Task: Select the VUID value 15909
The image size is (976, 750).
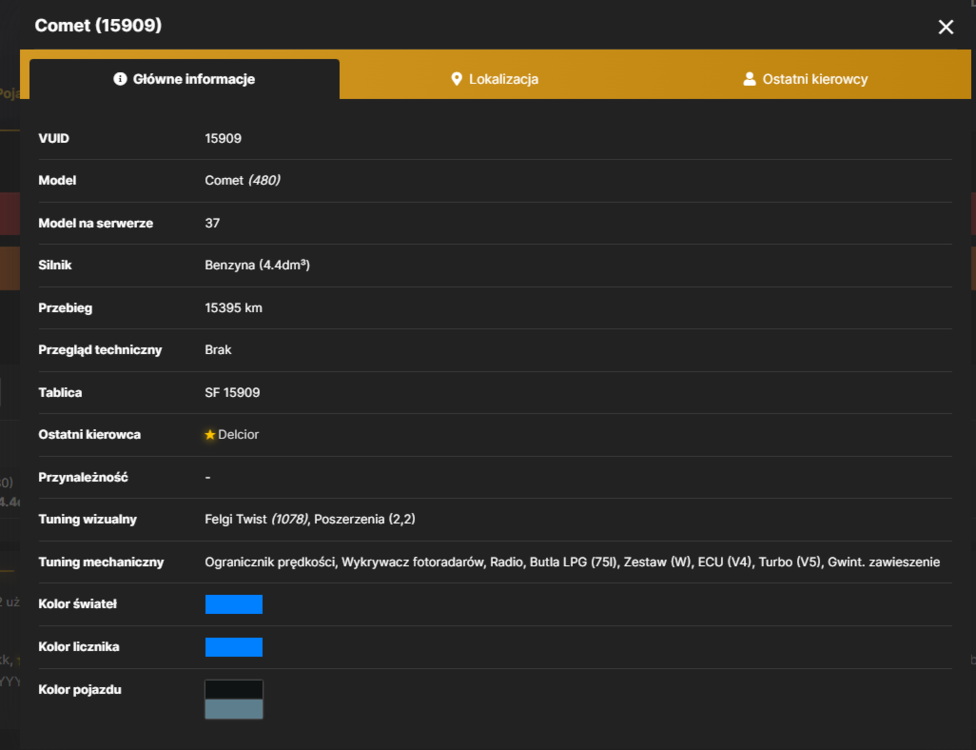Action: (223, 138)
